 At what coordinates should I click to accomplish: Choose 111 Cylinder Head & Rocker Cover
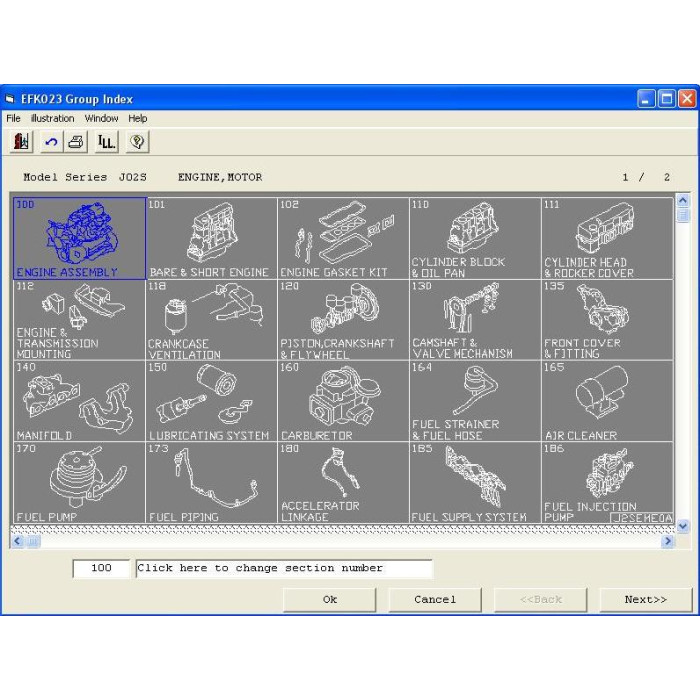point(607,238)
